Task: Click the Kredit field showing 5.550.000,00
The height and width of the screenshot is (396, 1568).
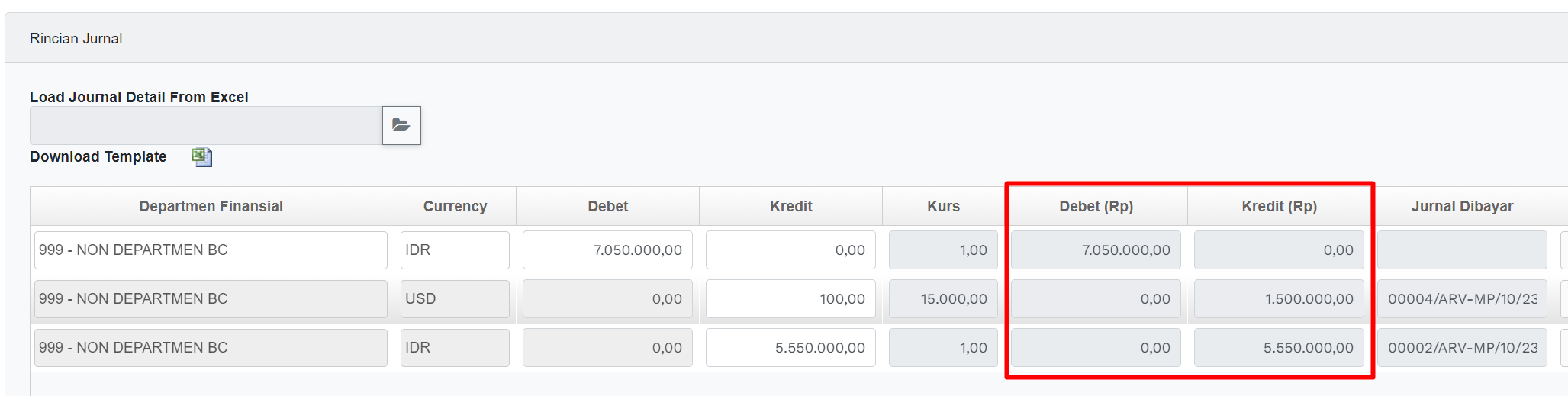Action: [x=790, y=348]
